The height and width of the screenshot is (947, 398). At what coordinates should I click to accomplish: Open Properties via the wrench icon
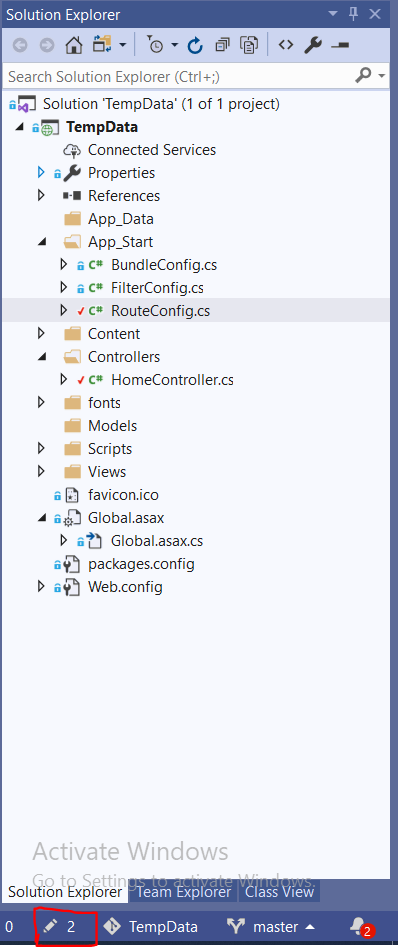(x=313, y=45)
